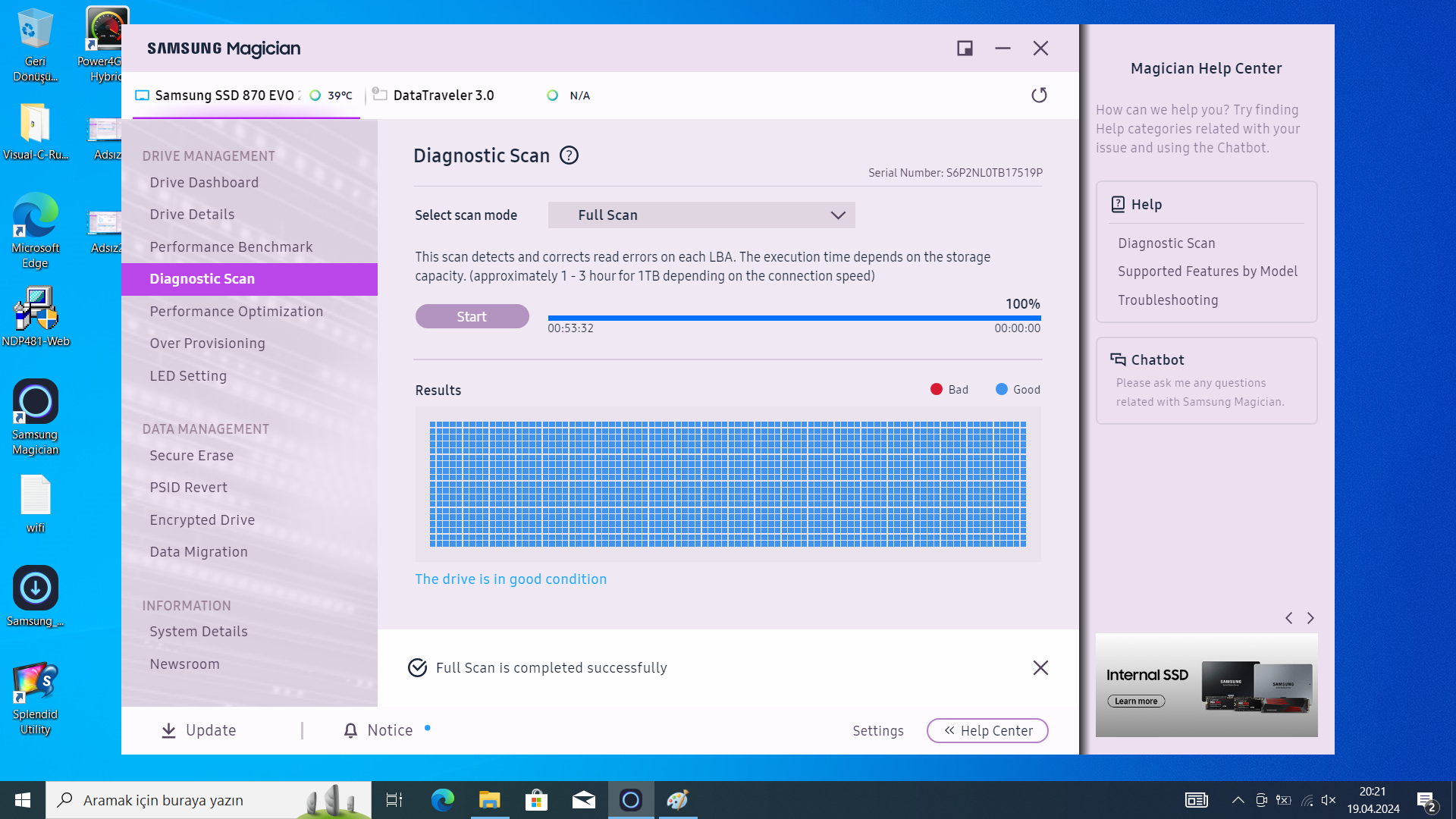The height and width of the screenshot is (819, 1456).
Task: Click the Internal SSD Learn more banner
Action: tap(1136, 701)
